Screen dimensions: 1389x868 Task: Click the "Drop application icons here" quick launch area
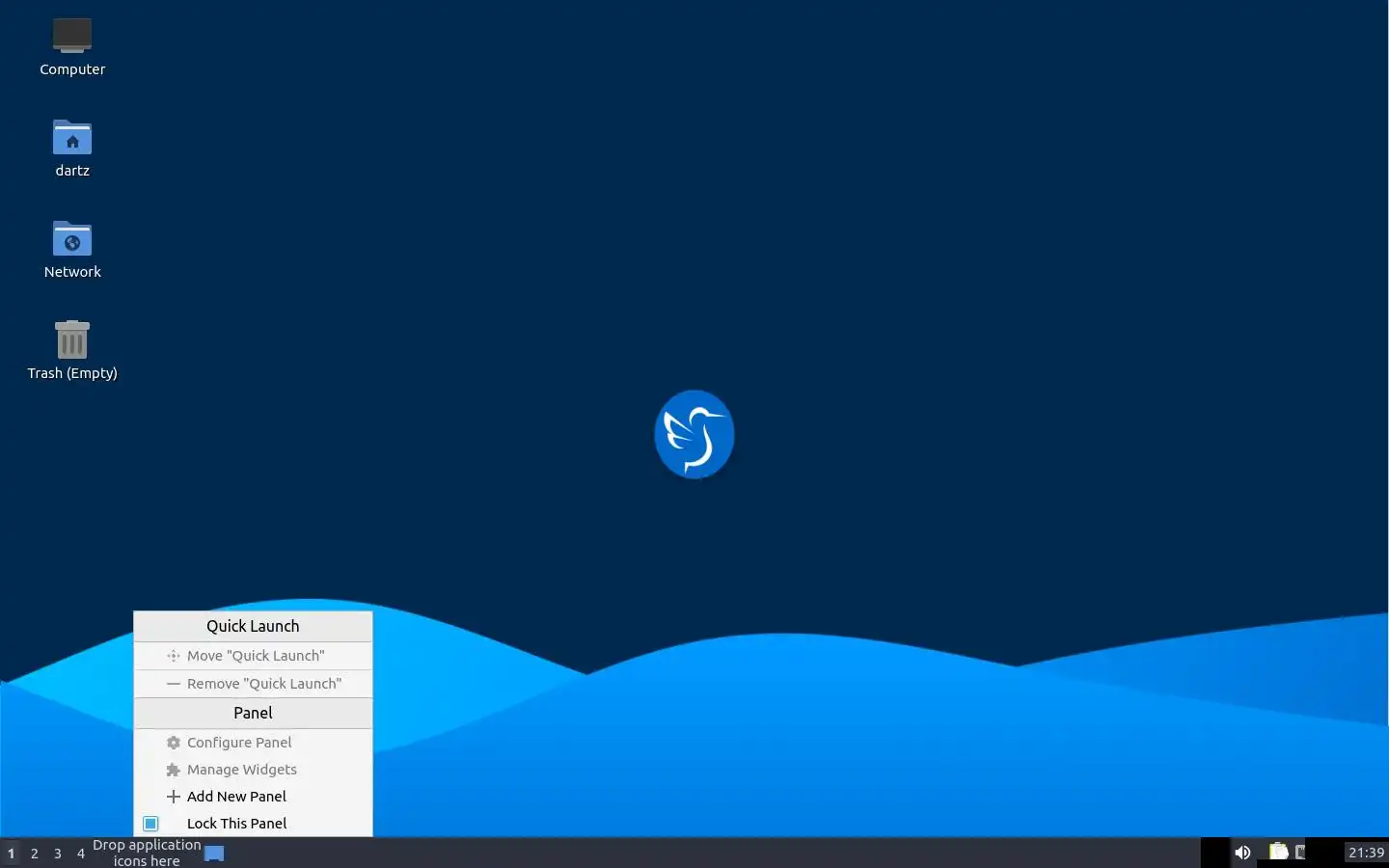[147, 853]
